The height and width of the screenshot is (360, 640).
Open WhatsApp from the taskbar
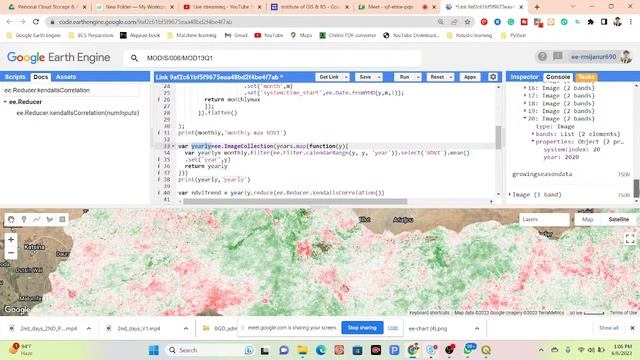click(x=469, y=350)
